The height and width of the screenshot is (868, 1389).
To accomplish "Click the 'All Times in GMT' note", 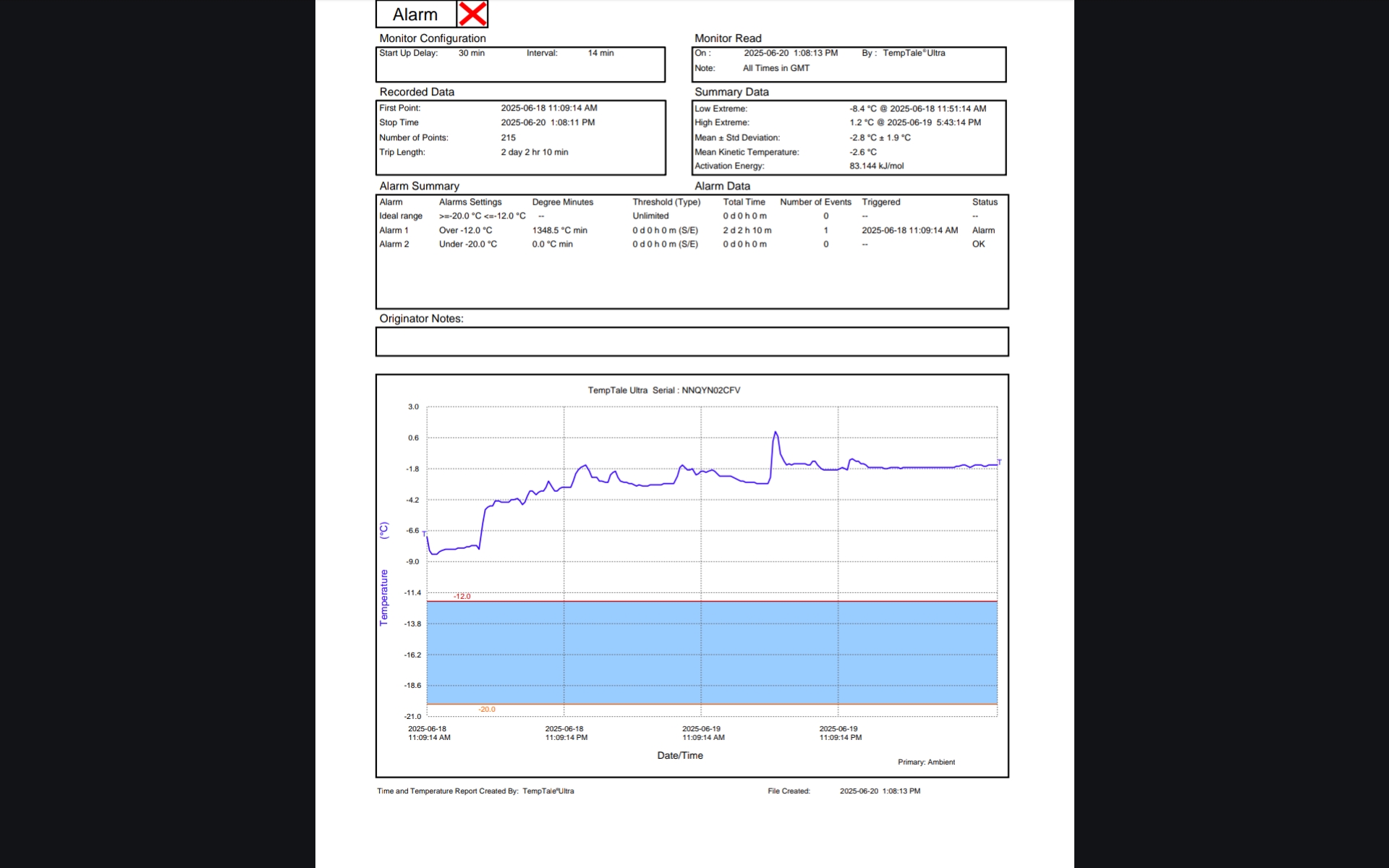I will [x=776, y=68].
